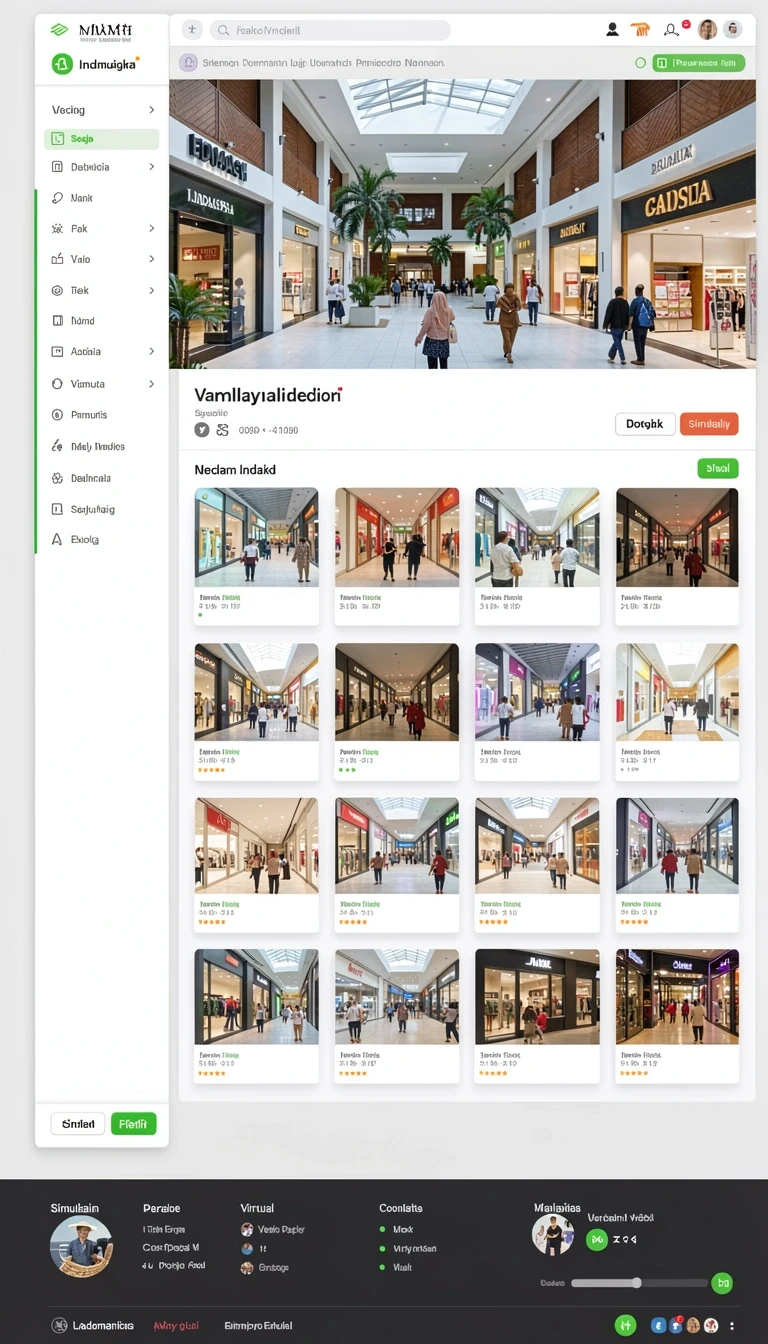
Task: Click the green button after footer slider
Action: tap(722, 1283)
